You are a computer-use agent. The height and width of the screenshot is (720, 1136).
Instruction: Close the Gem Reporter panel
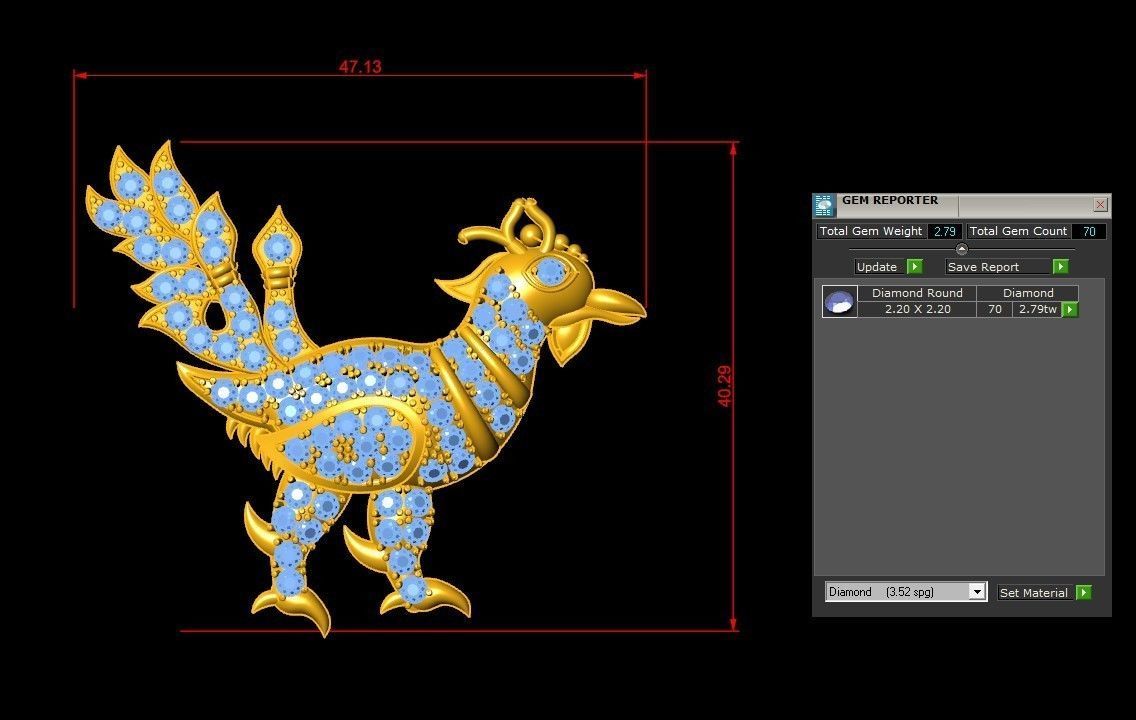tap(1100, 205)
